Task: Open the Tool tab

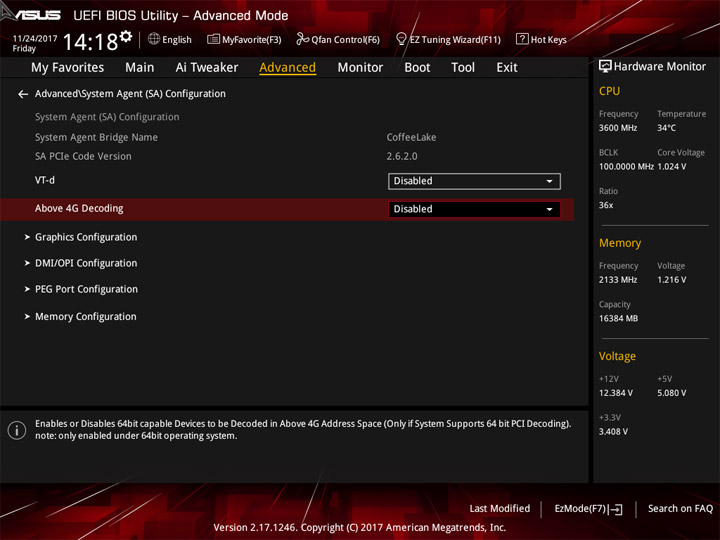Action: (x=463, y=68)
